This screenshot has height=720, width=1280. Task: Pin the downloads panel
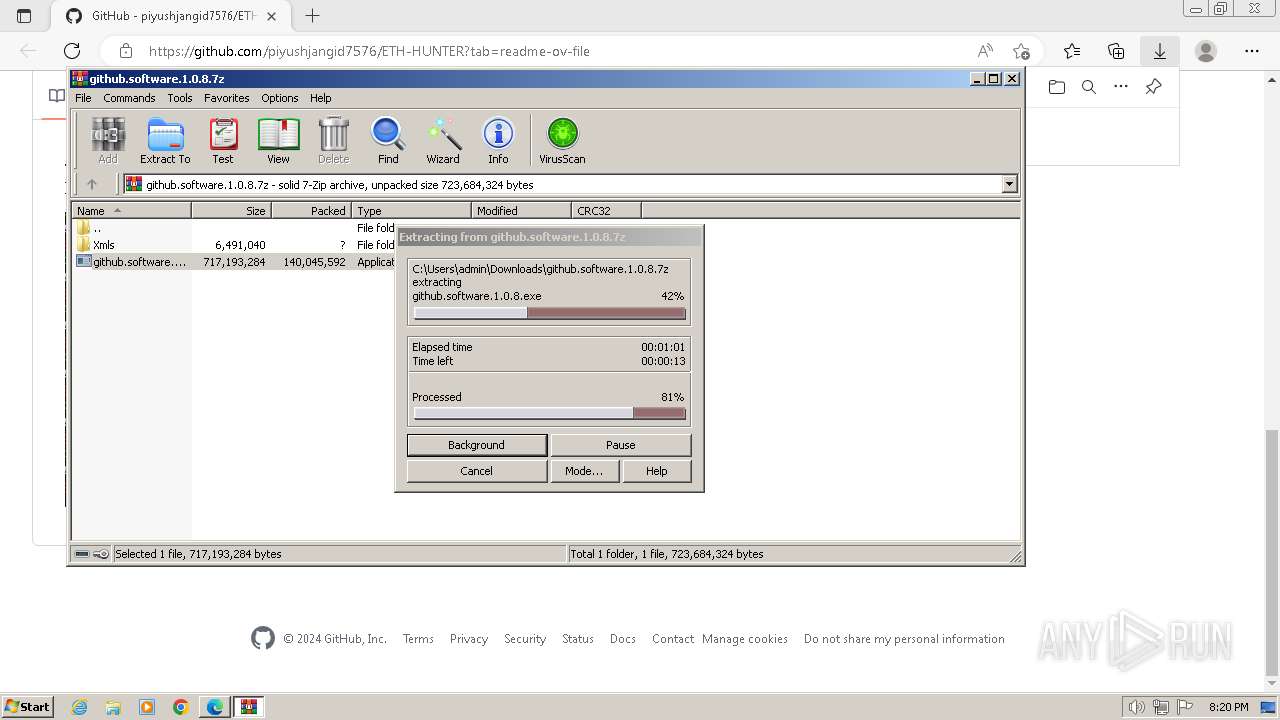(x=1153, y=87)
